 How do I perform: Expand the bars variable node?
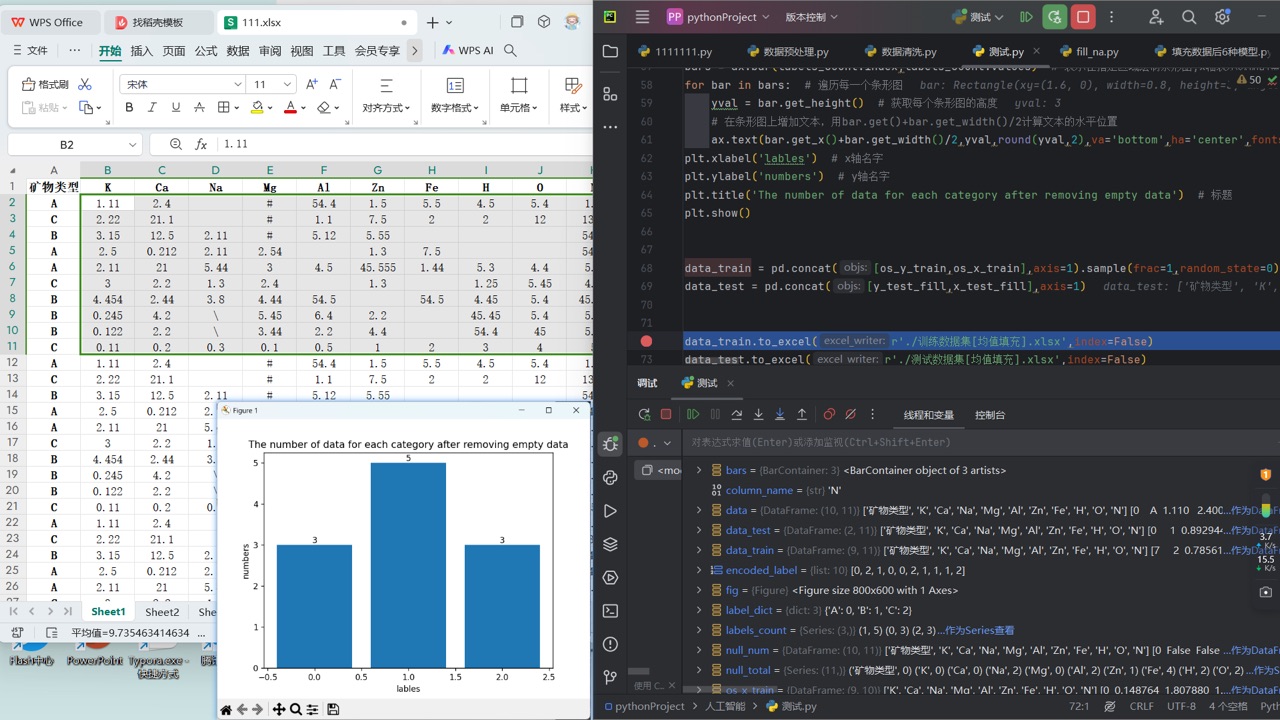click(x=699, y=470)
